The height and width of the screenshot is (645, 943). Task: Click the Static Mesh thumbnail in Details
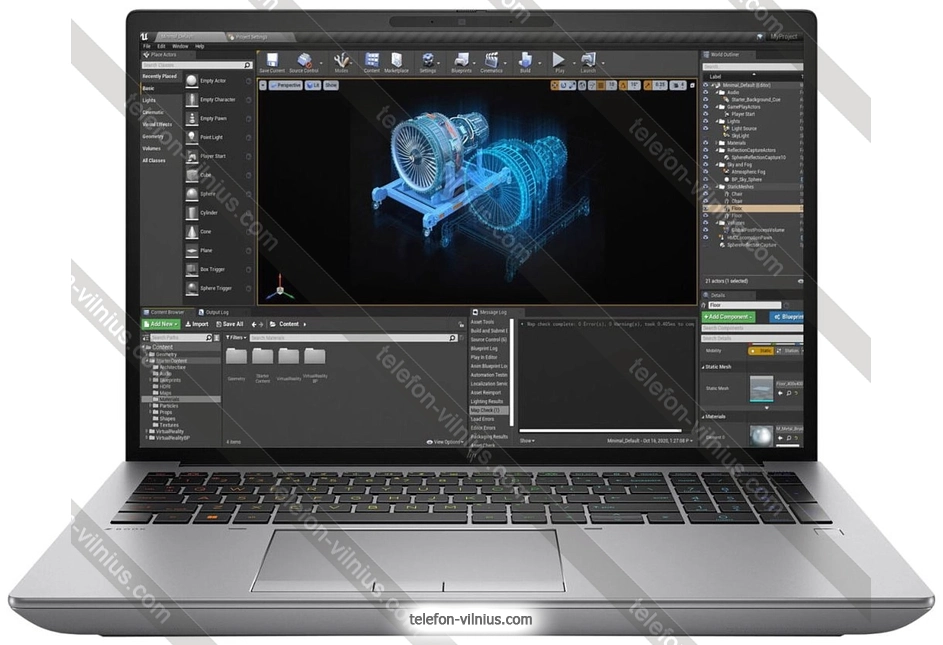[762, 387]
